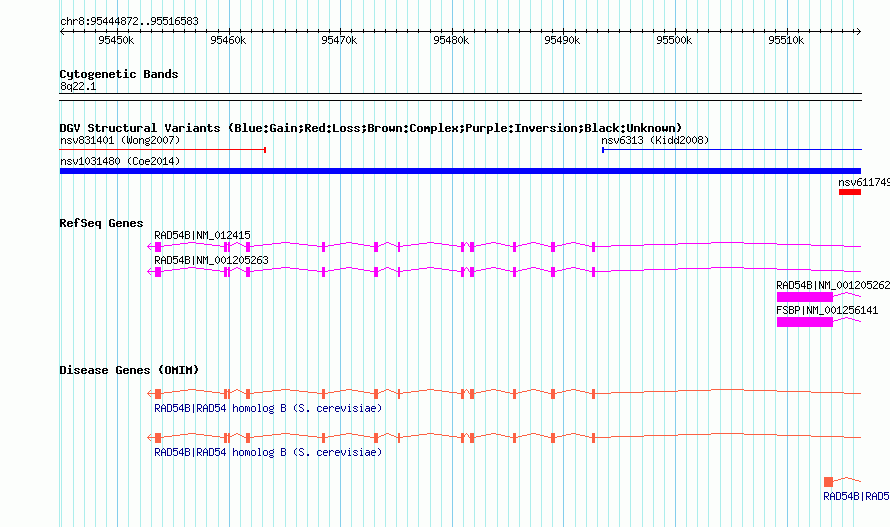
Task: Open the upper RAD54B|RAD54 homolog B OMIM link
Action: click(268, 408)
